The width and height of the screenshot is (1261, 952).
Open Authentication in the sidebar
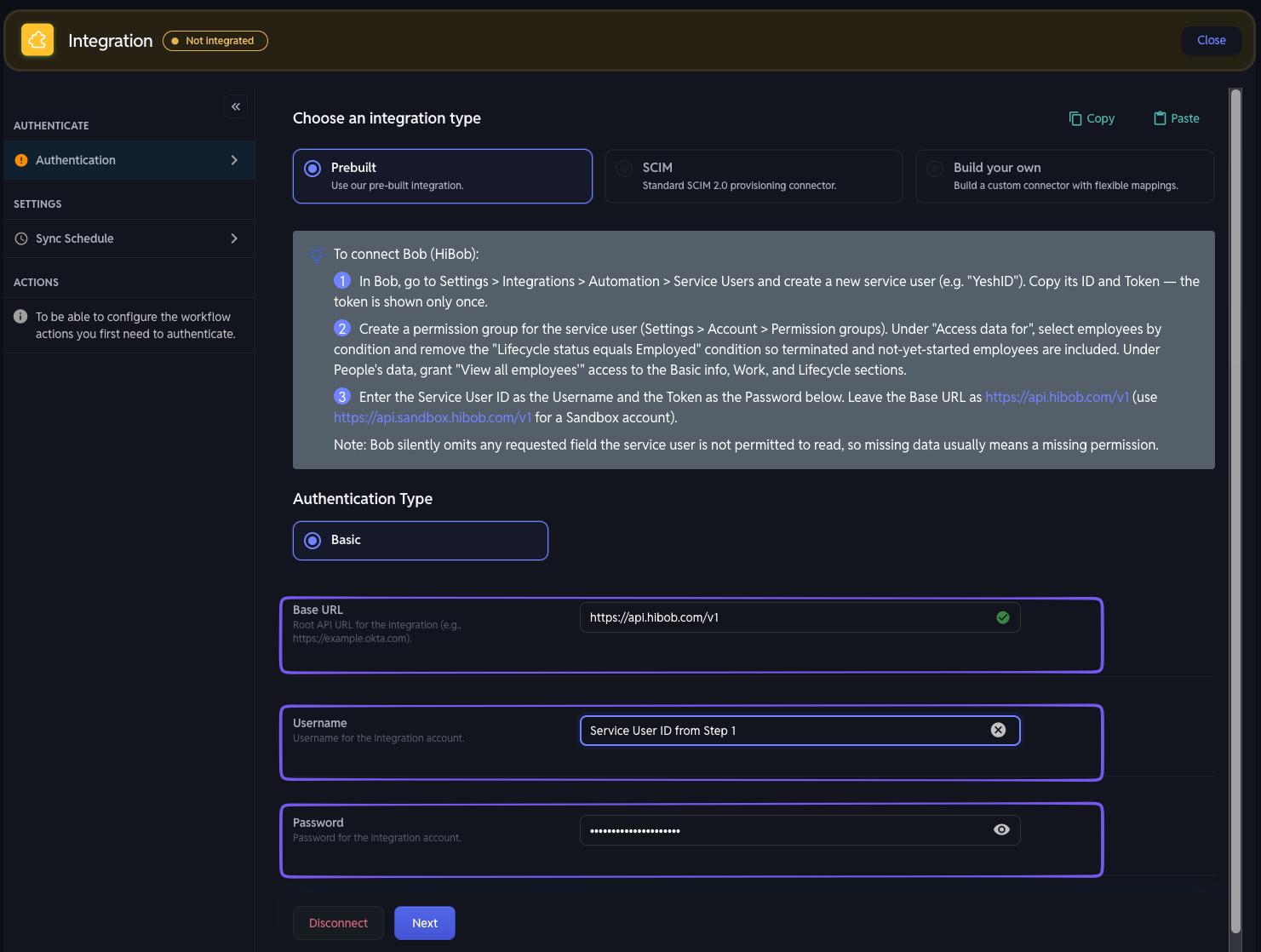click(128, 160)
